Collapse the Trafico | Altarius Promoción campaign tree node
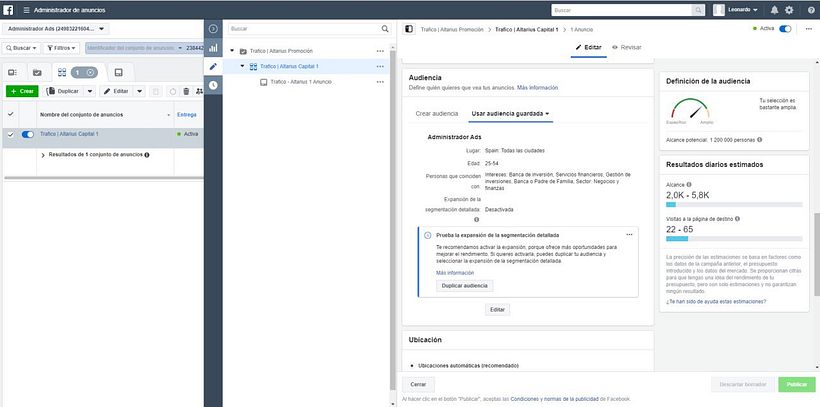Viewport: 820px width, 407px height. point(232,51)
